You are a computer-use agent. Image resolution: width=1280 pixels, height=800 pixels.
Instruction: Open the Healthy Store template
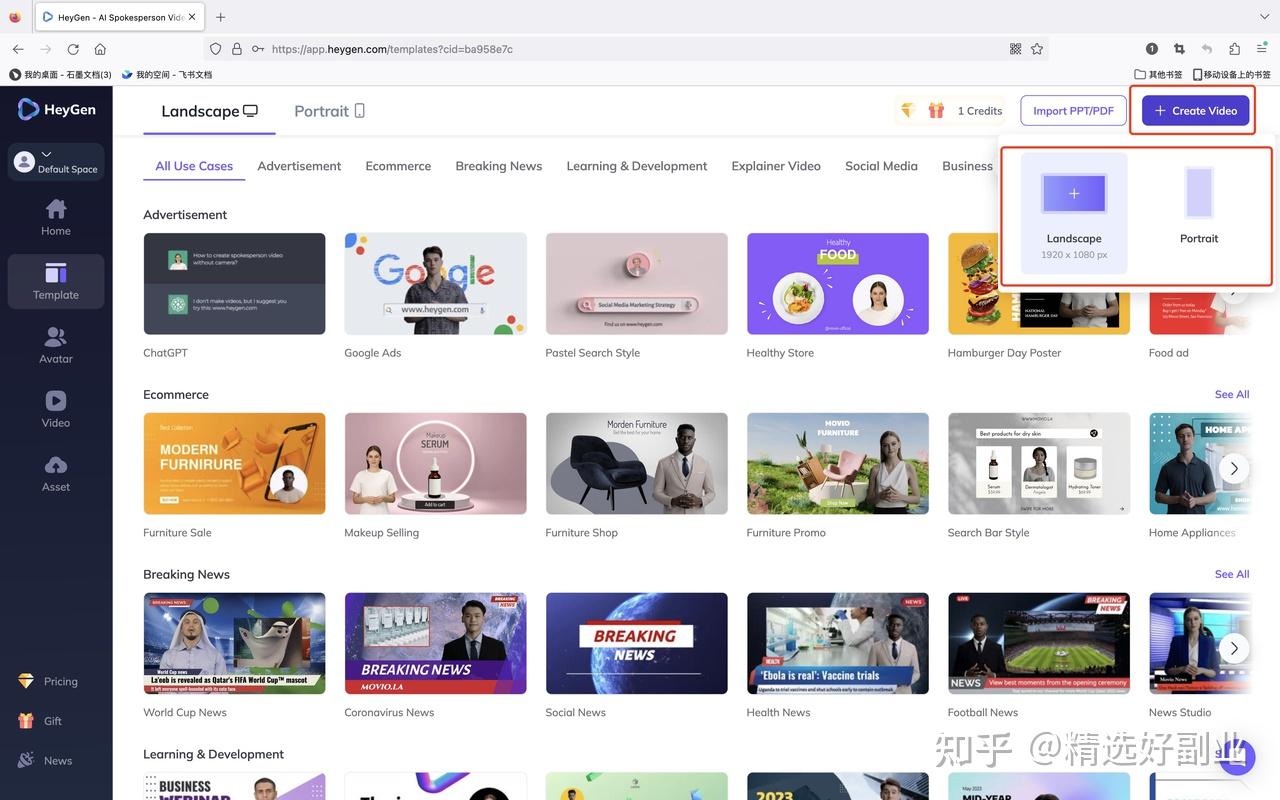click(x=838, y=284)
